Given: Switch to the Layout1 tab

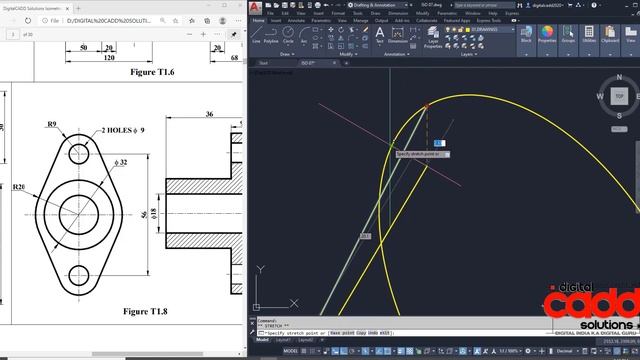Looking at the screenshot, I should pyautogui.click(x=283, y=340).
